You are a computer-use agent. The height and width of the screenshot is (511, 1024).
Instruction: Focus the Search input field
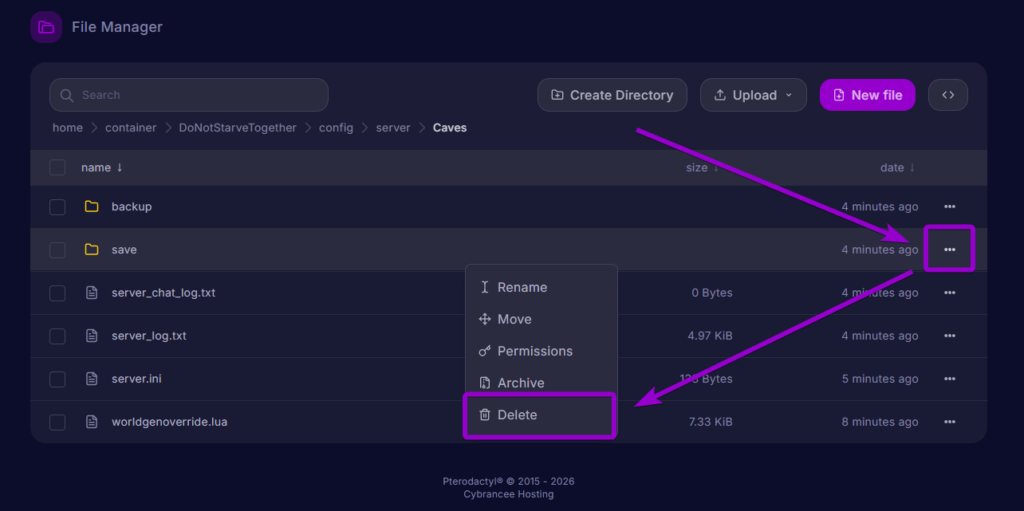(189, 95)
